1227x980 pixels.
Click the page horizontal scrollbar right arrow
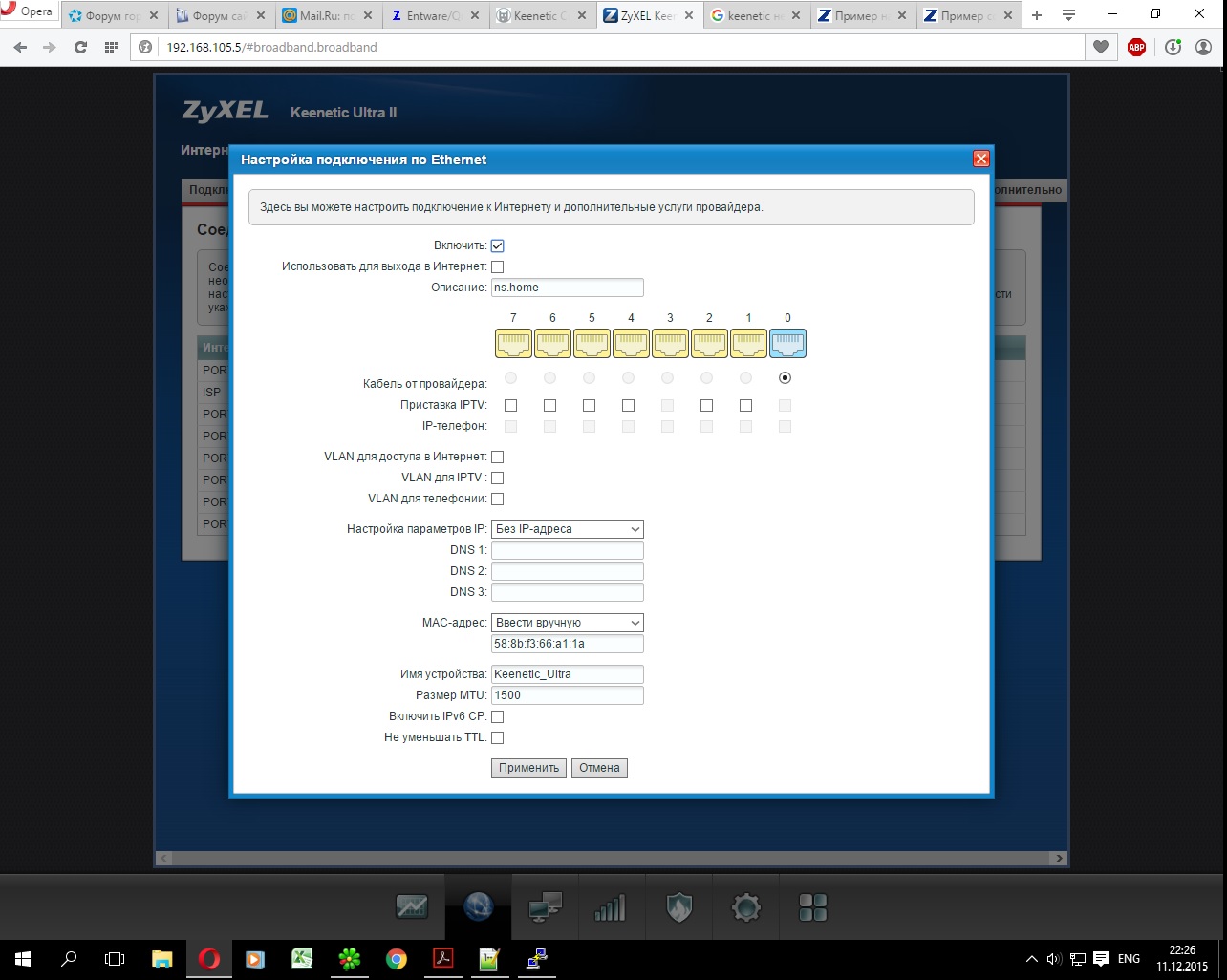[x=1059, y=859]
